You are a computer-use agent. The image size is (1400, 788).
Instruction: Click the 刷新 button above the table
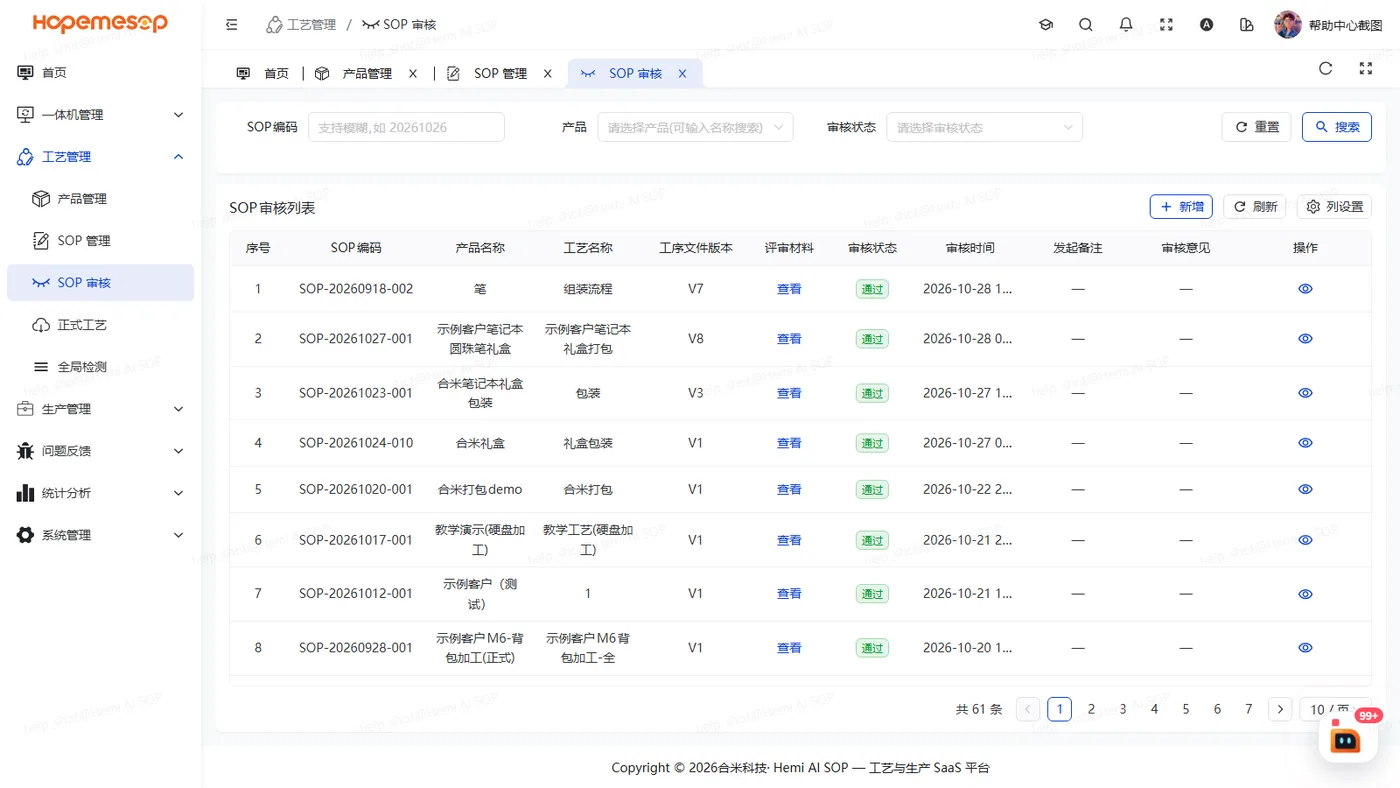pos(1255,207)
